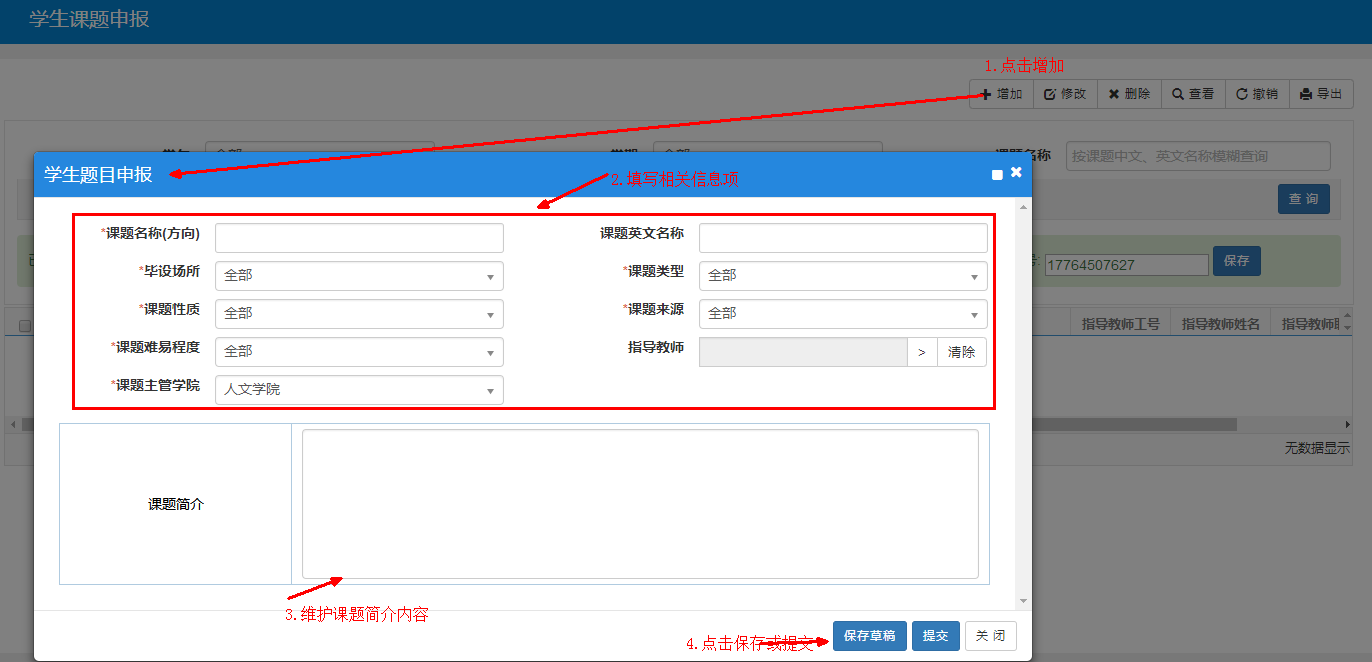Image resolution: width=1372 pixels, height=662 pixels.
Task: Maximize the 学生题目申报 dialog
Action: 997,174
